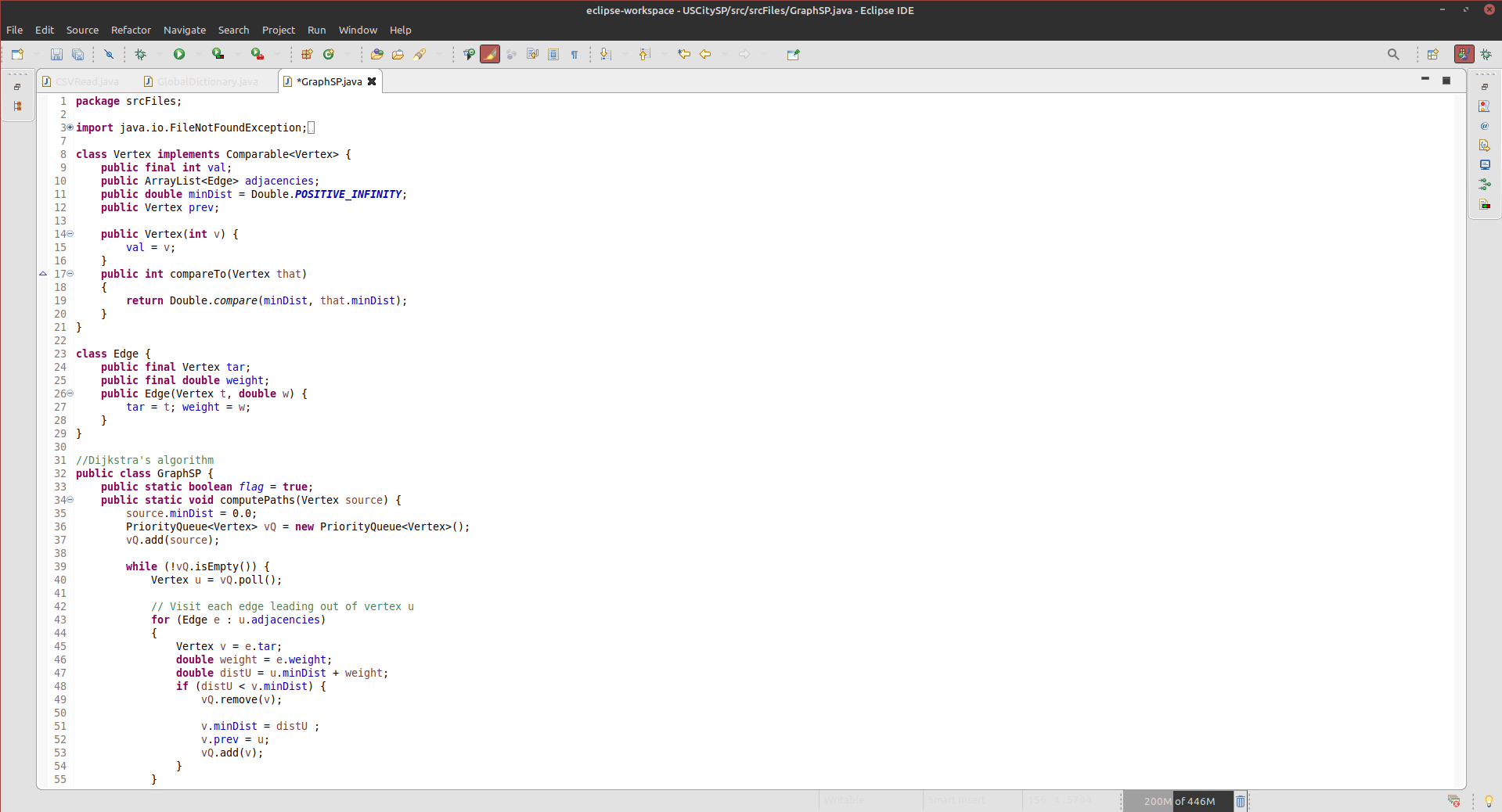The height and width of the screenshot is (812, 1502).
Task: Open Debug configurations dropdown arrow
Action: click(x=159, y=54)
